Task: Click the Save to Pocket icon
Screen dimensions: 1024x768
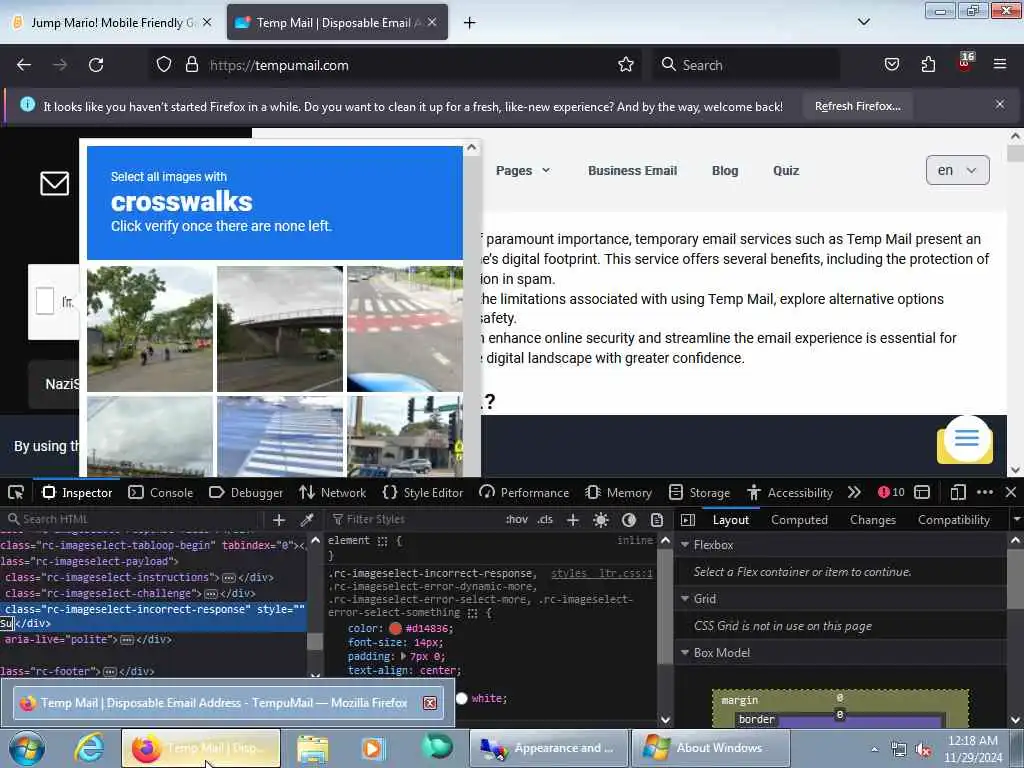Action: pyautogui.click(x=891, y=65)
